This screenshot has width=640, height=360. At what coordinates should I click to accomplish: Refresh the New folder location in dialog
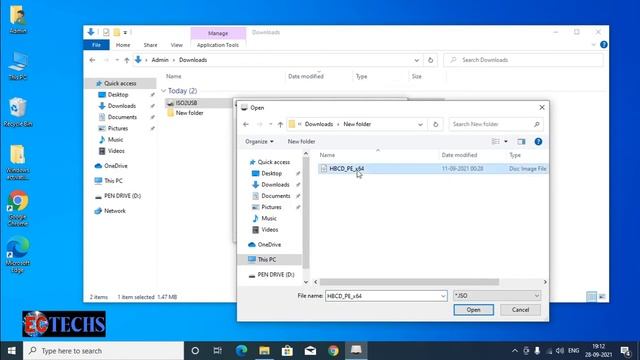436,124
